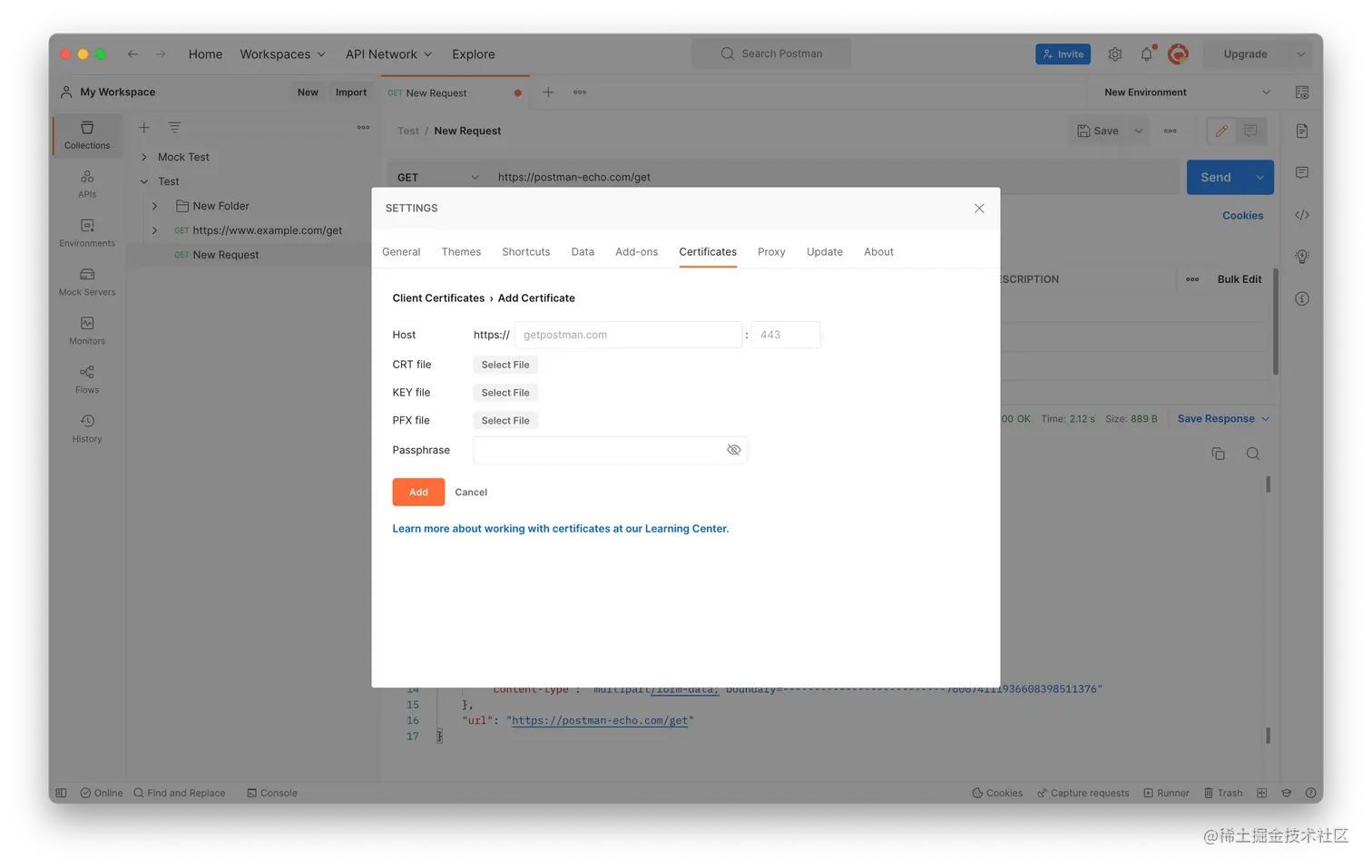Open the Collections sidebar panel
This screenshot has height=868, width=1372.
87,135
